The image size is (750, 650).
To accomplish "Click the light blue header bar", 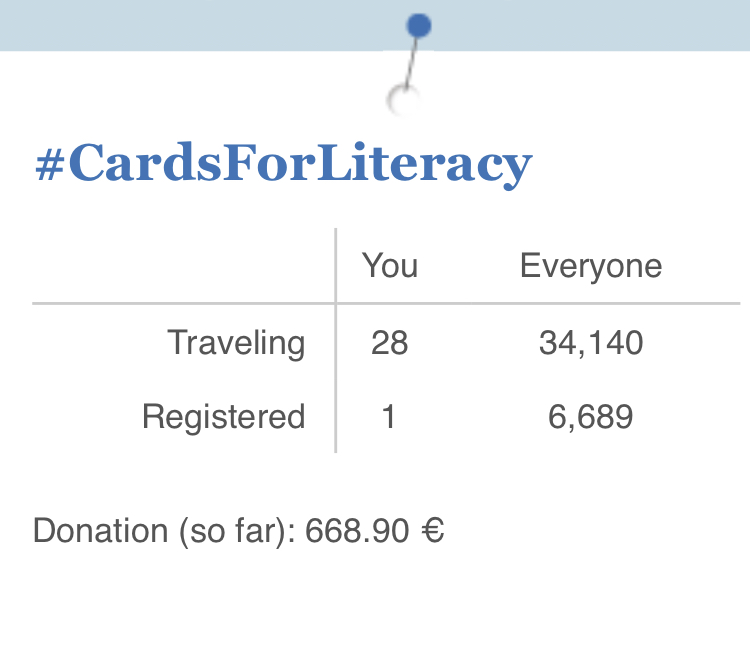I will (x=375, y=25).
